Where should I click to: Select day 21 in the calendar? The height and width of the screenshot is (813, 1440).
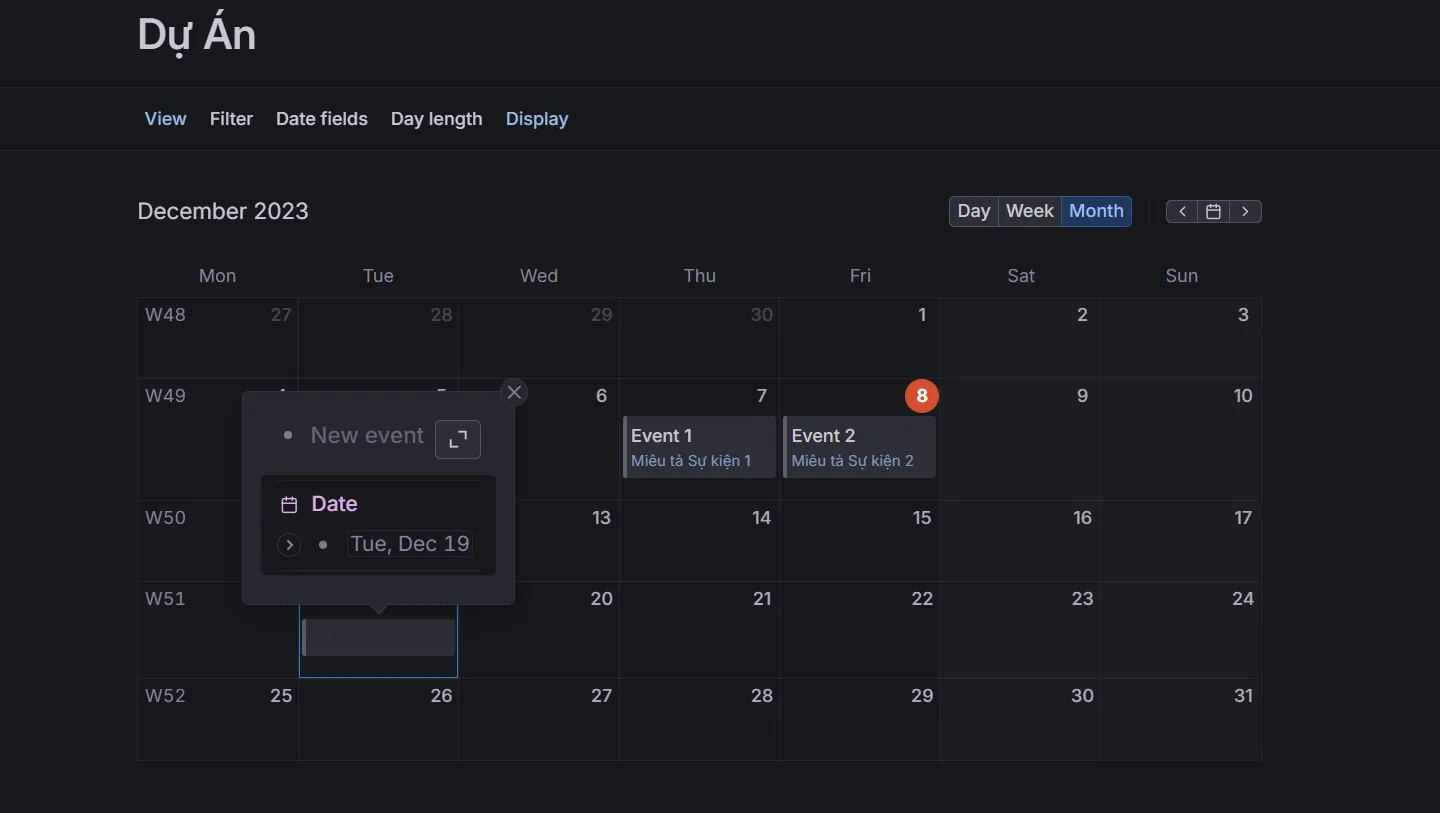coord(762,599)
